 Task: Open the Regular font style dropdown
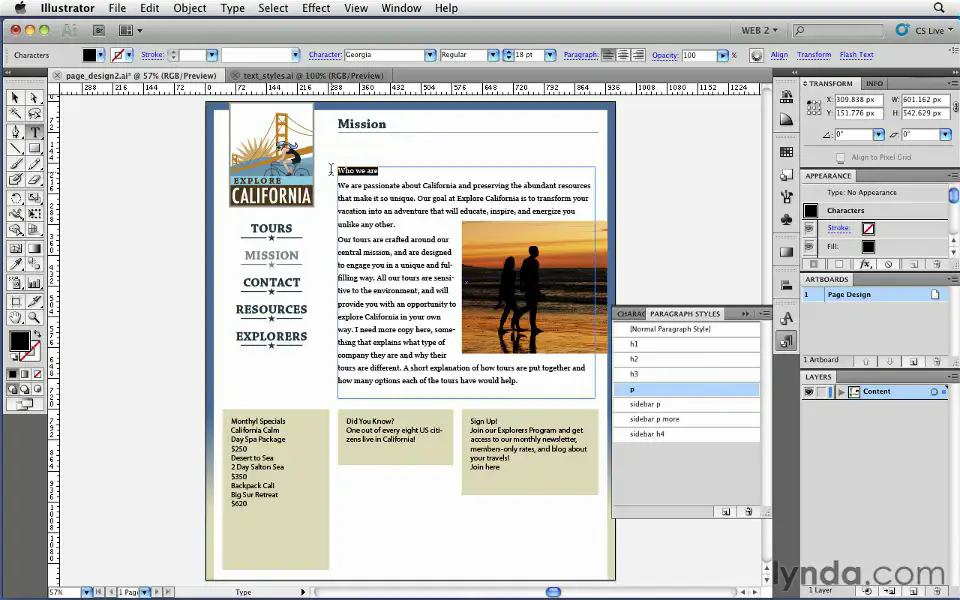(x=493, y=55)
